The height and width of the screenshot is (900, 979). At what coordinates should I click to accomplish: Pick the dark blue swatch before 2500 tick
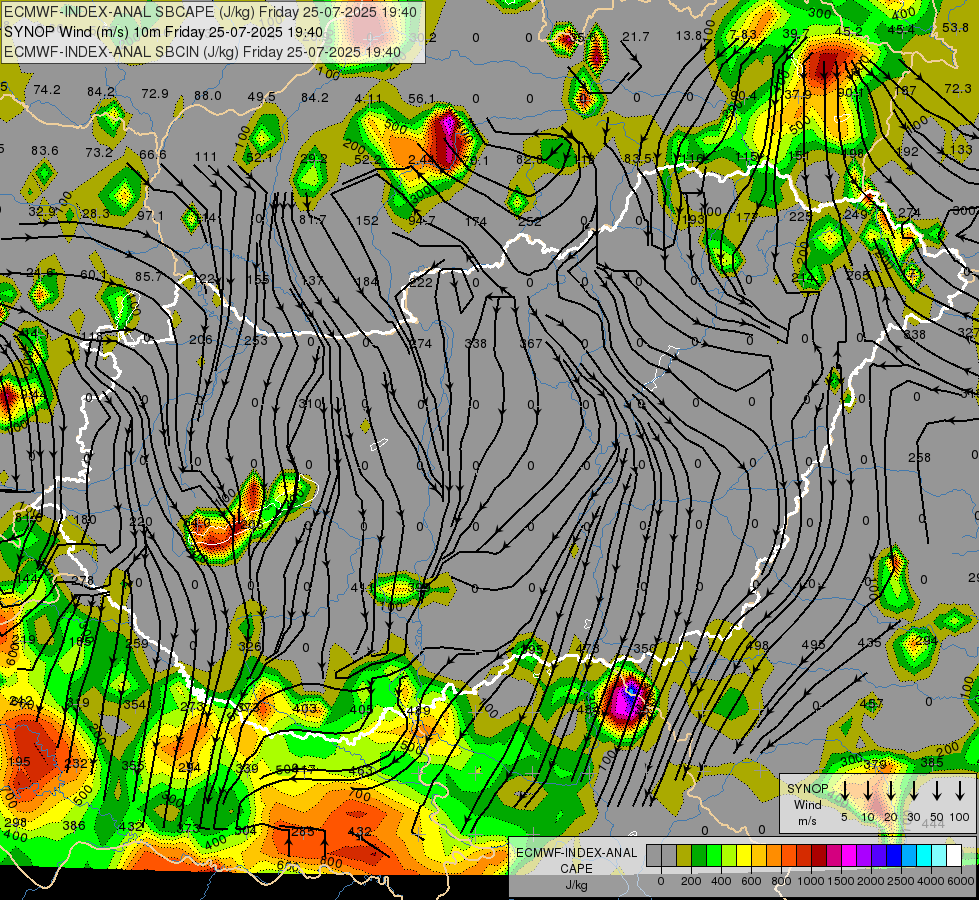894,856
